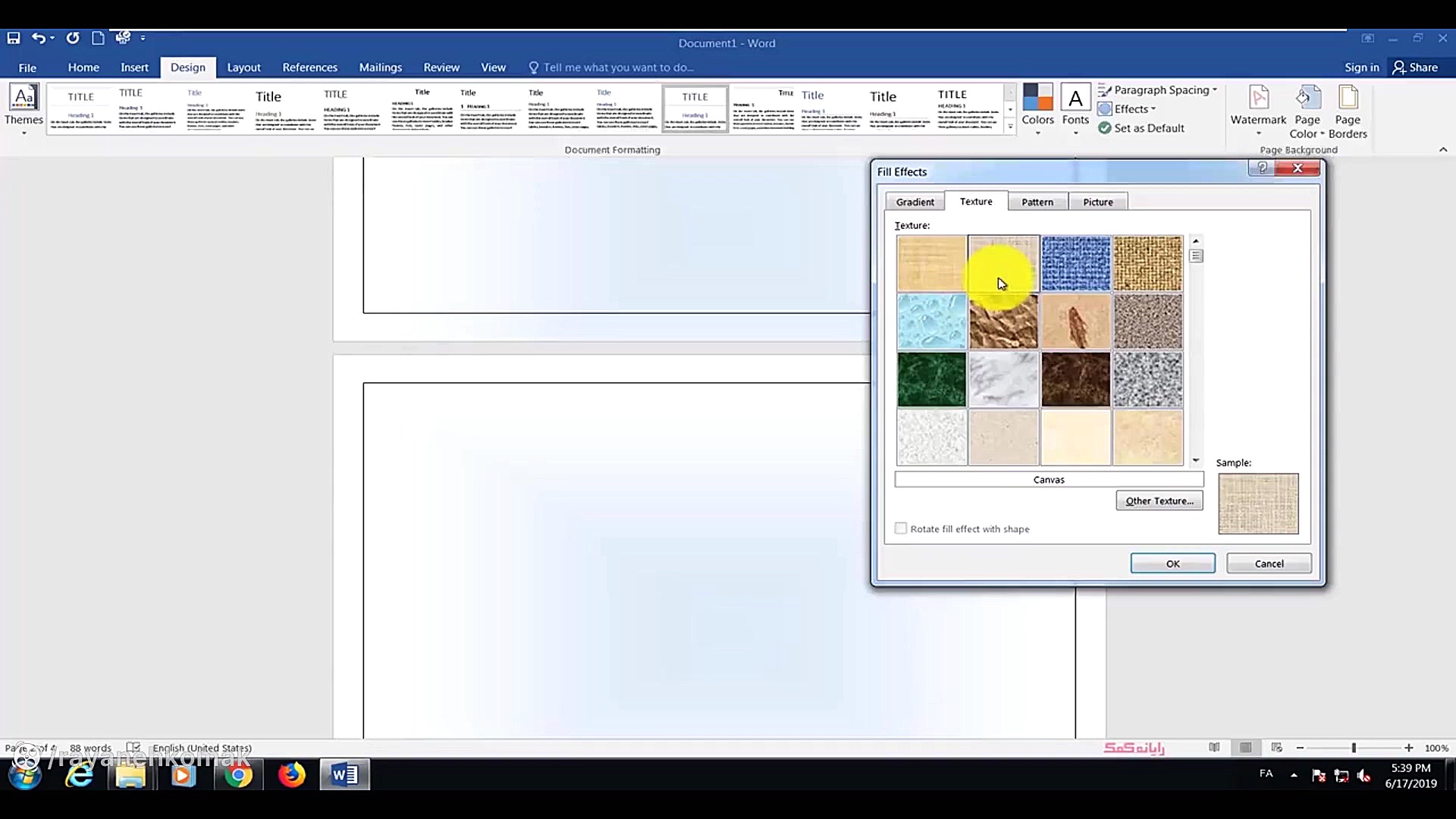Switch to the Gradient tab
The width and height of the screenshot is (1456, 819).
915,202
